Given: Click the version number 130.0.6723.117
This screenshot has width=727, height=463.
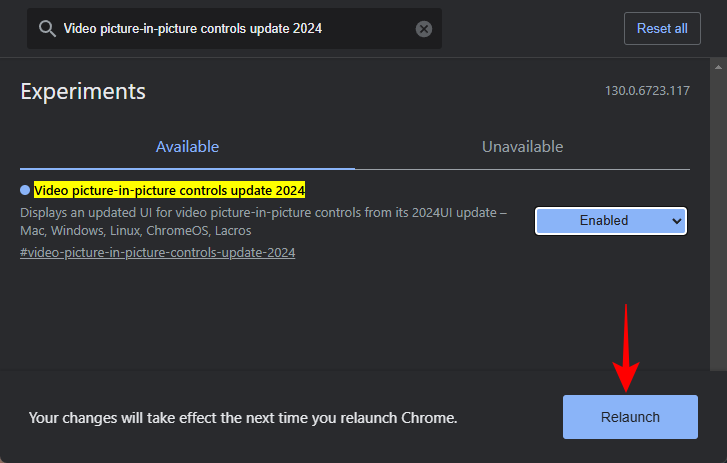Looking at the screenshot, I should pos(646,91).
